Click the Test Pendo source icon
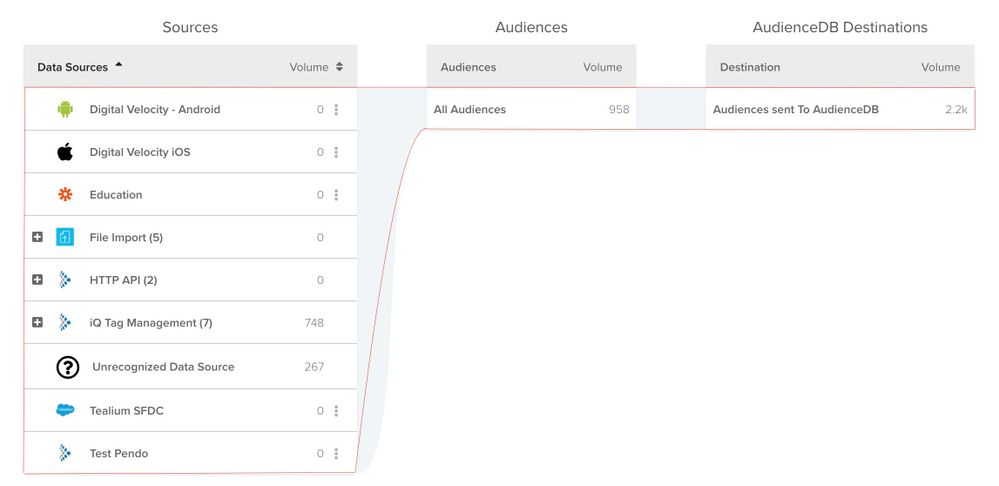The image size is (999, 486). pyautogui.click(x=66, y=454)
